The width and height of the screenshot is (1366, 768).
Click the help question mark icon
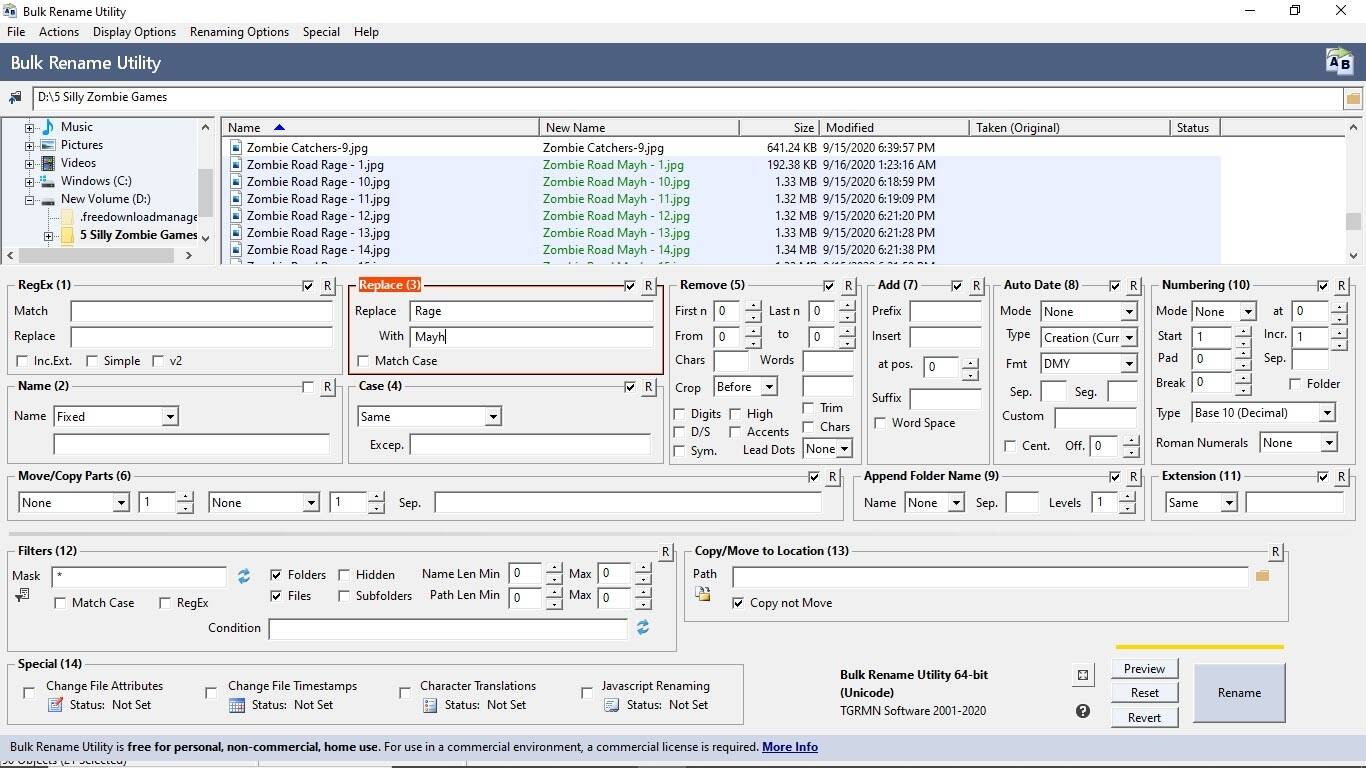tap(1082, 711)
